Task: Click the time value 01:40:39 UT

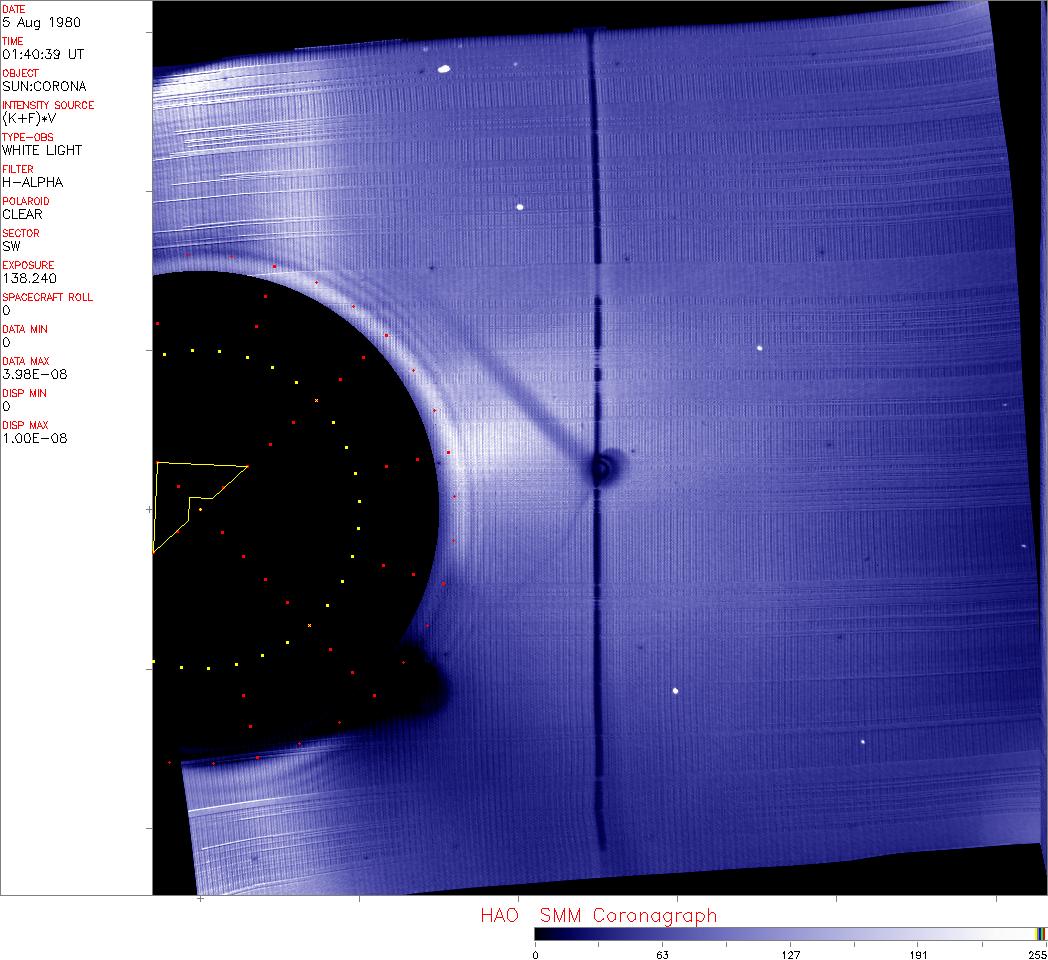Action: (42, 54)
